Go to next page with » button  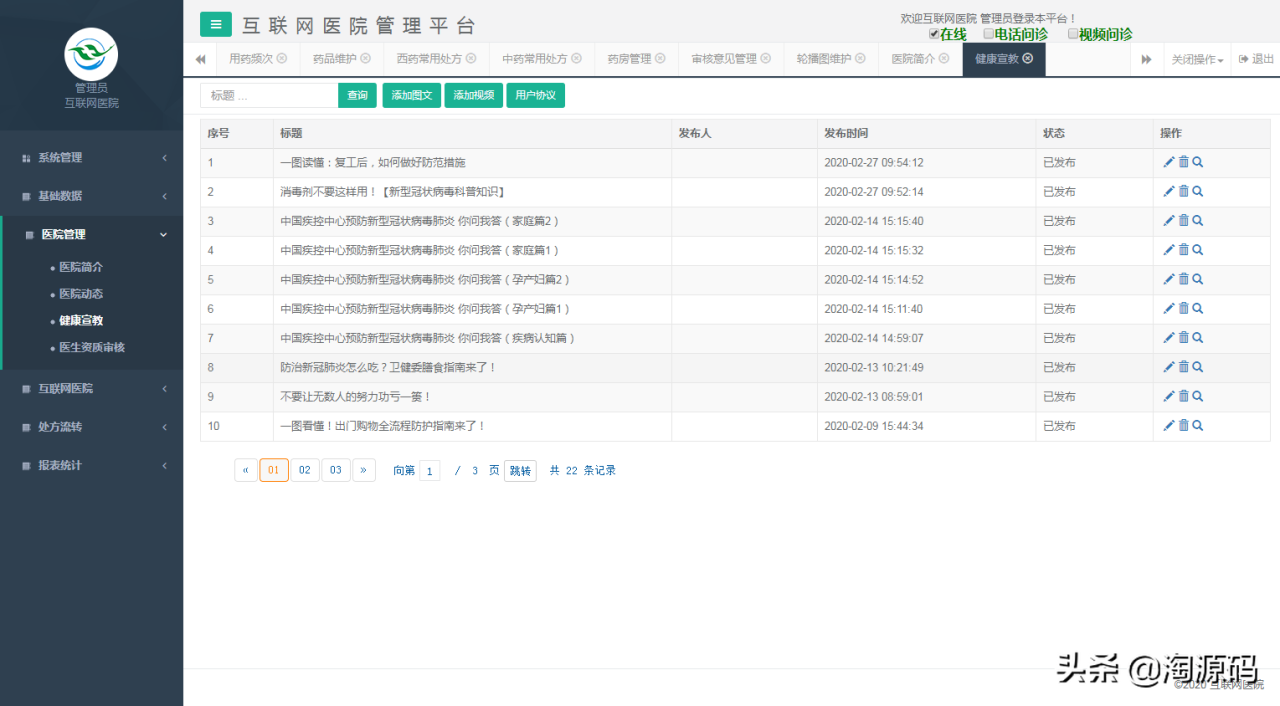tap(364, 471)
